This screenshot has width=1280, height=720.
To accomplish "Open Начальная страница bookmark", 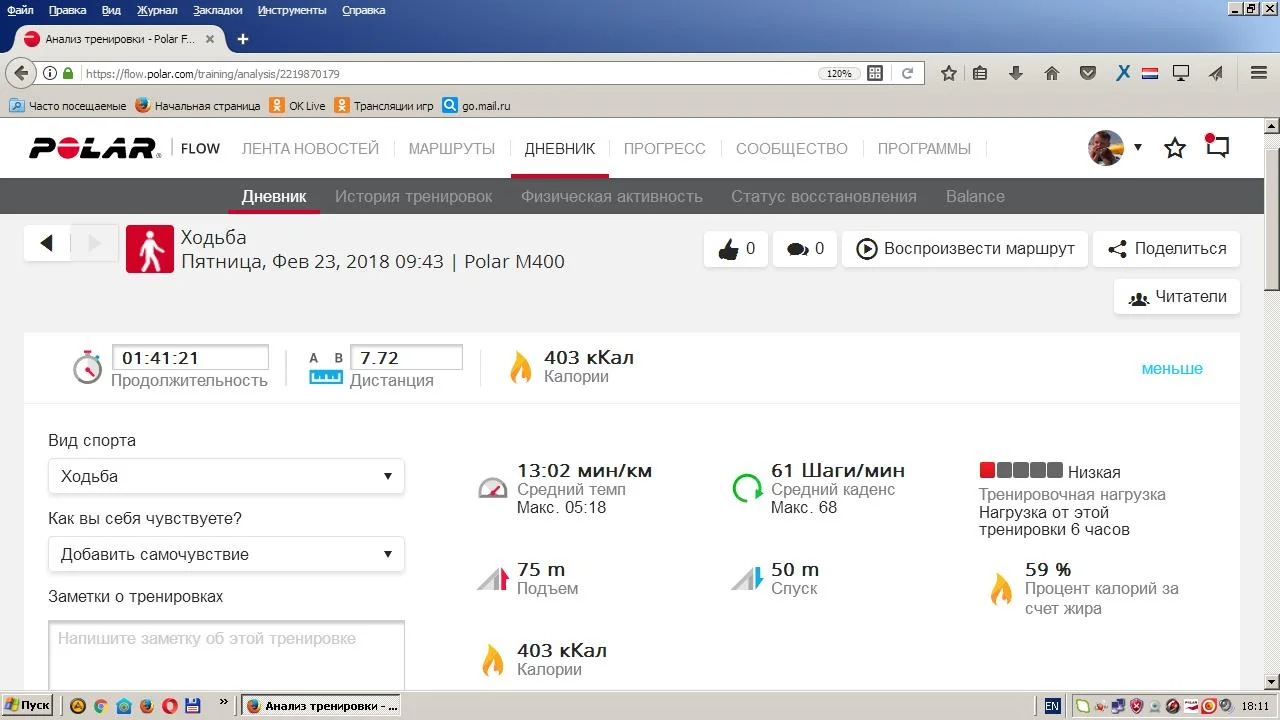I will pos(198,105).
